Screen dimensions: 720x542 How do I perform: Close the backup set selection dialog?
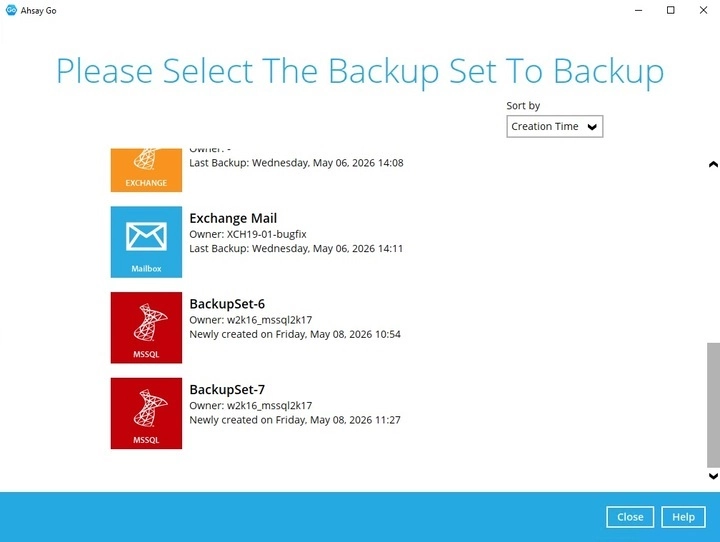click(x=630, y=517)
